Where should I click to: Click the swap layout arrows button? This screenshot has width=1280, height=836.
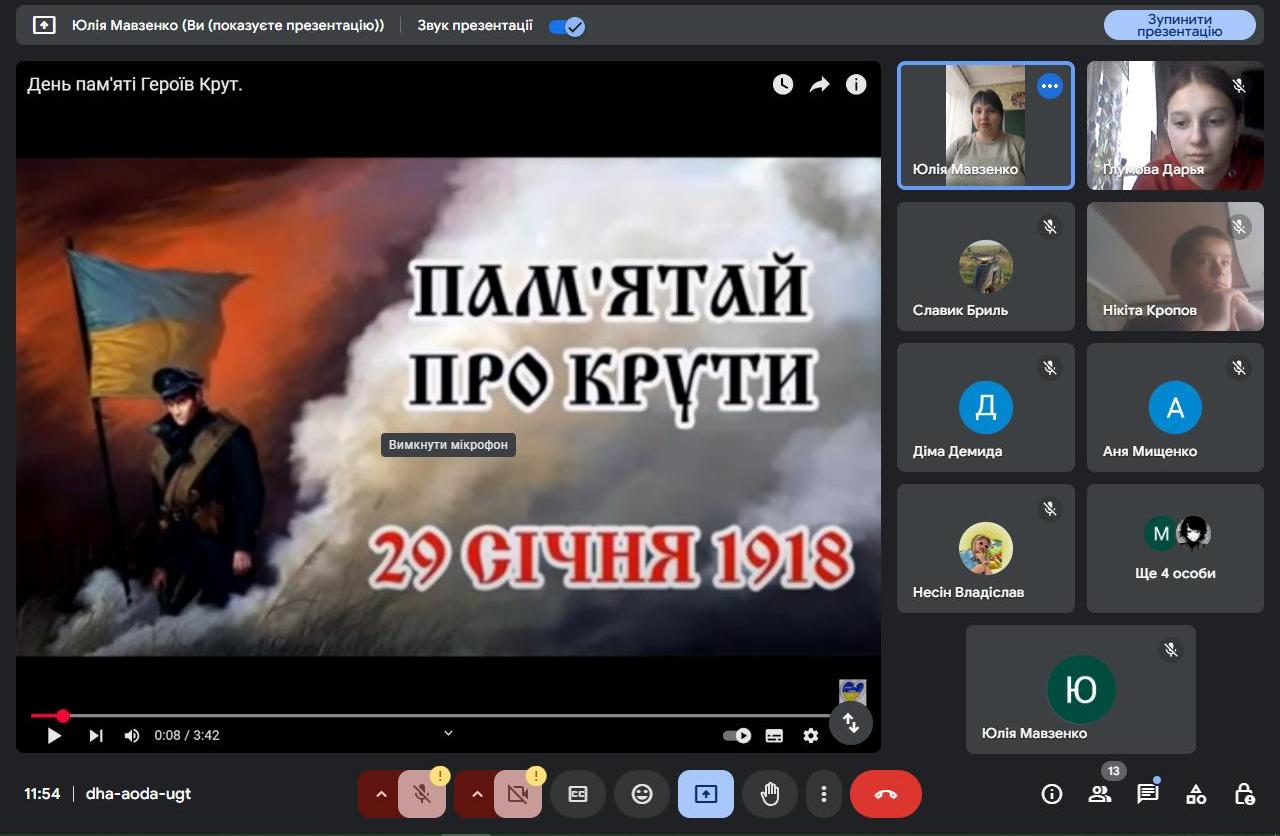click(851, 722)
